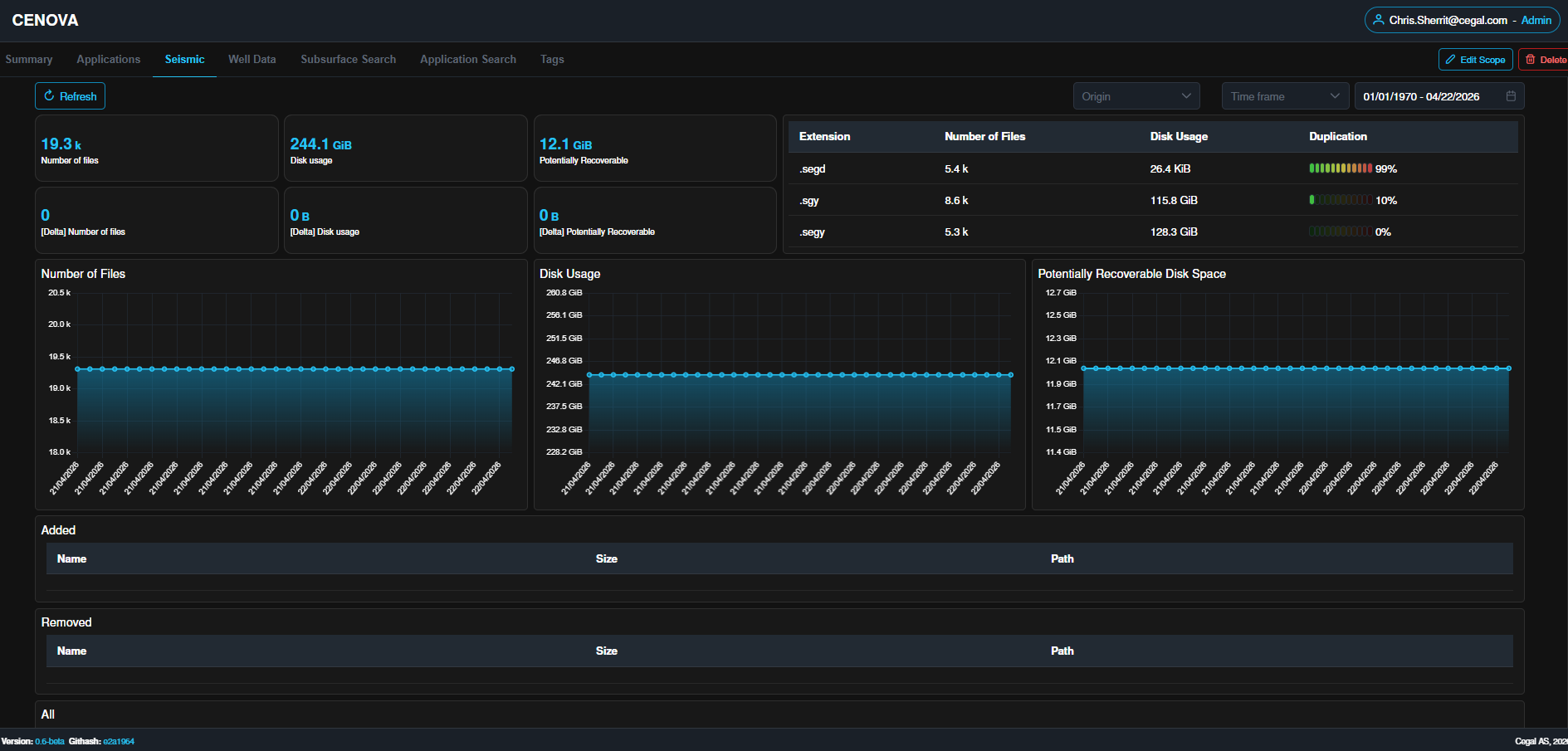Viewport: 1568px width, 751px height.
Task: Go to the Applications tab
Action: (x=109, y=60)
